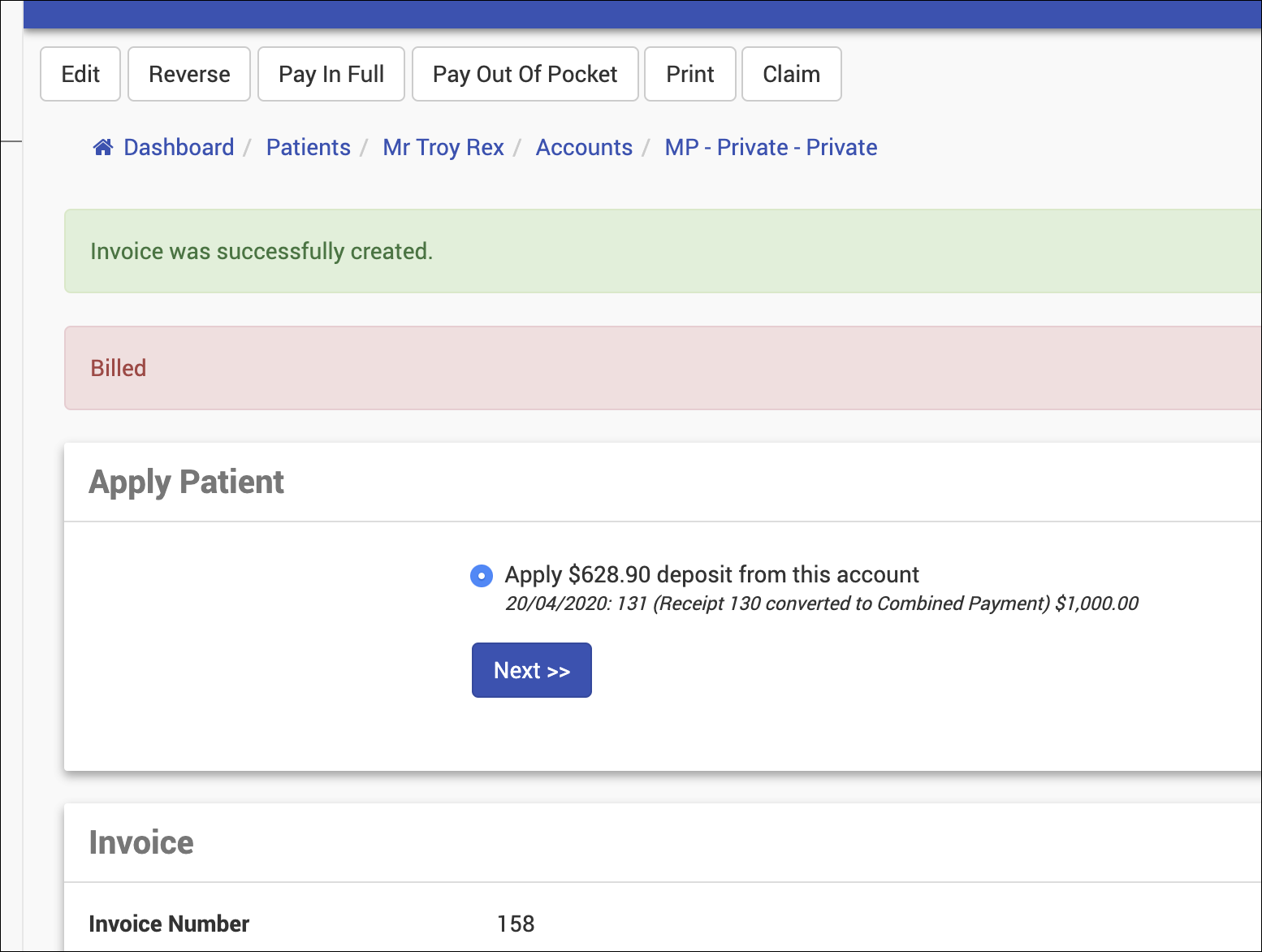This screenshot has height=952, width=1262.
Task: Click the Invoice panel heading
Action: tap(141, 842)
